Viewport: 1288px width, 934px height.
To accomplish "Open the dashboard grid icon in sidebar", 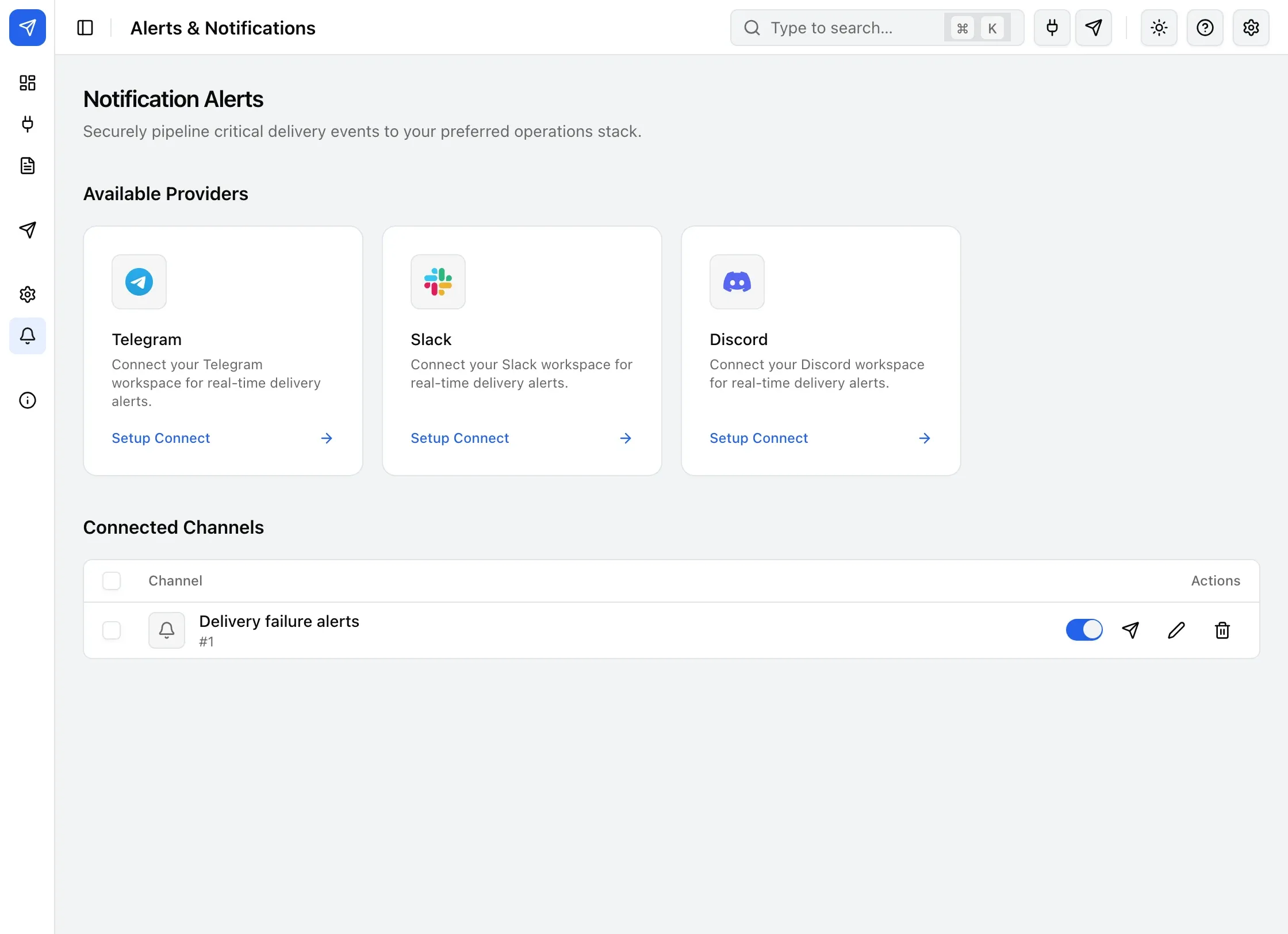I will coord(28,83).
